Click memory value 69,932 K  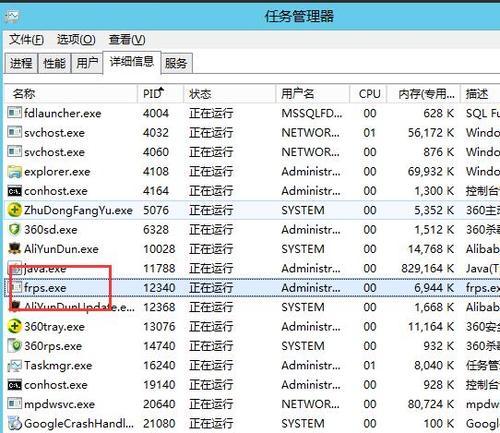(x=431, y=172)
